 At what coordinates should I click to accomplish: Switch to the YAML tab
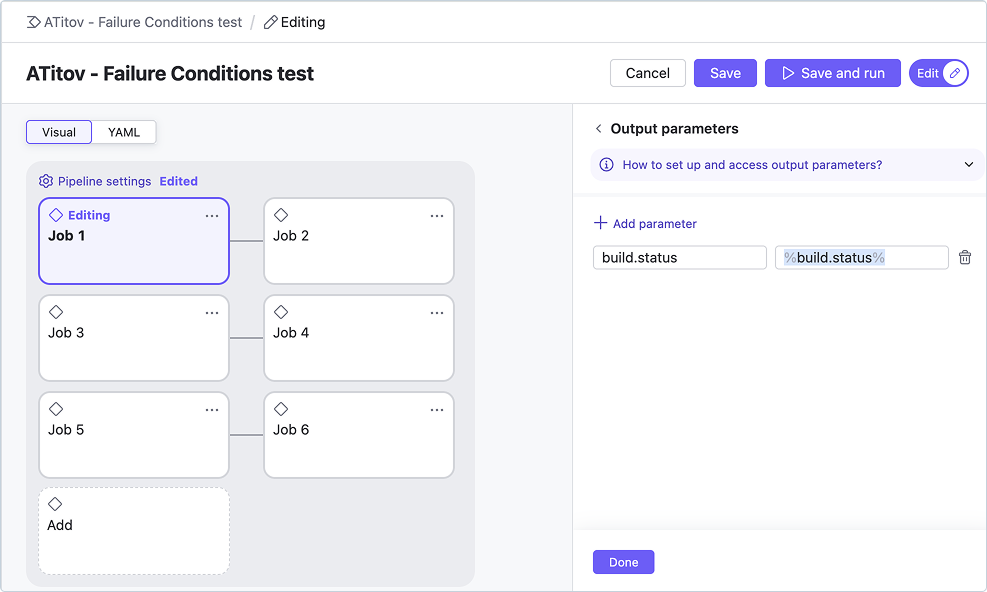pyautogui.click(x=124, y=132)
